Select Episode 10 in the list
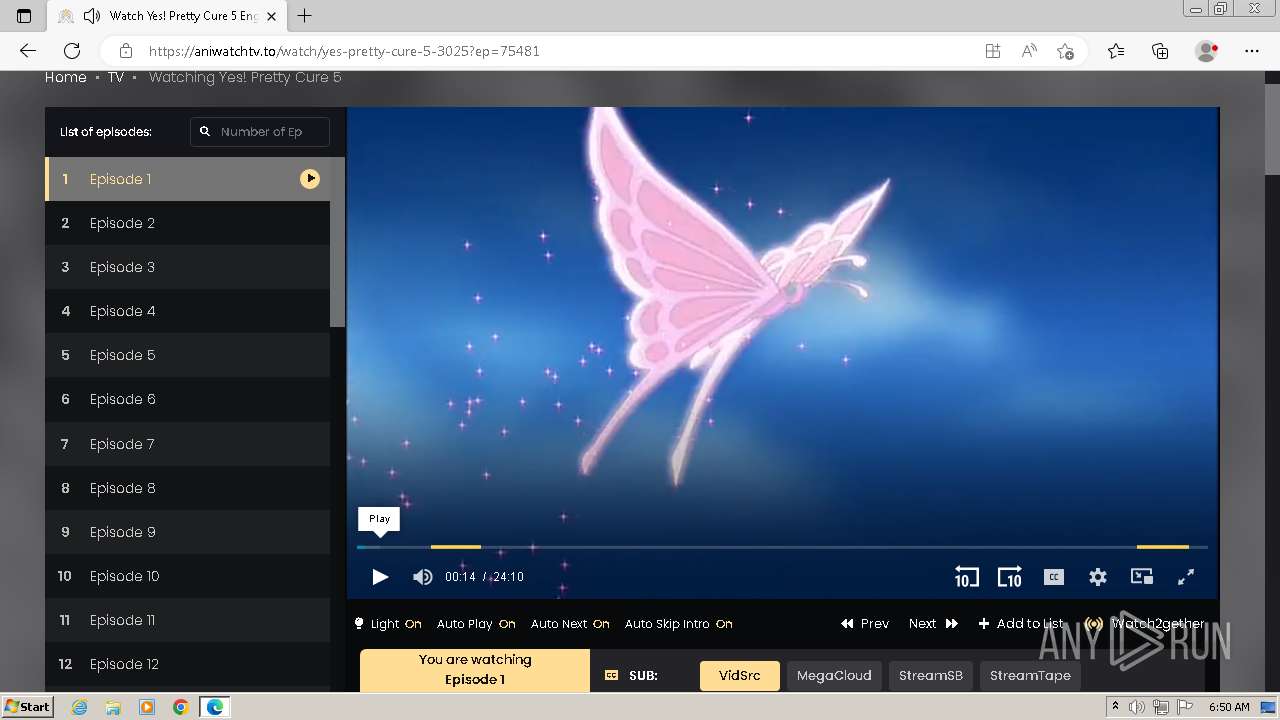This screenshot has height=720, width=1280. 188,576
